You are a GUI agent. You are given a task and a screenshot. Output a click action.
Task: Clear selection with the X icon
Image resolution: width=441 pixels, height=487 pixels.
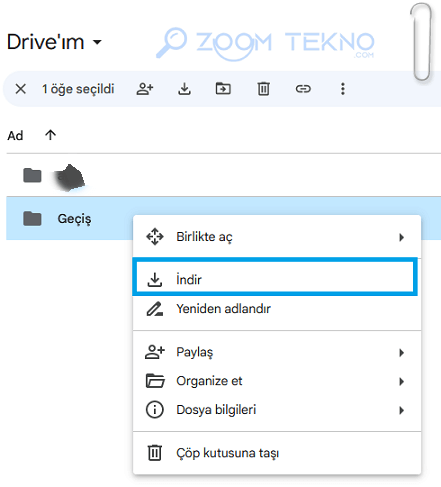point(21,89)
